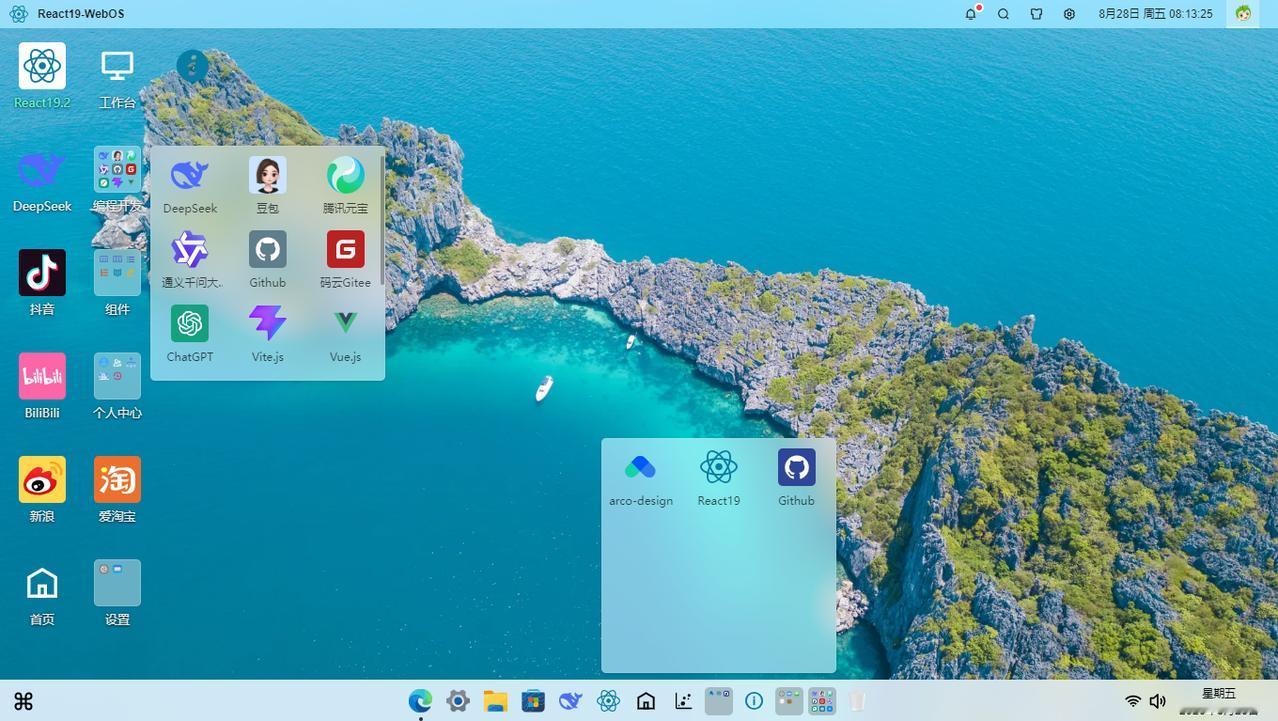Launch Edge browser from the dock

[420, 701]
